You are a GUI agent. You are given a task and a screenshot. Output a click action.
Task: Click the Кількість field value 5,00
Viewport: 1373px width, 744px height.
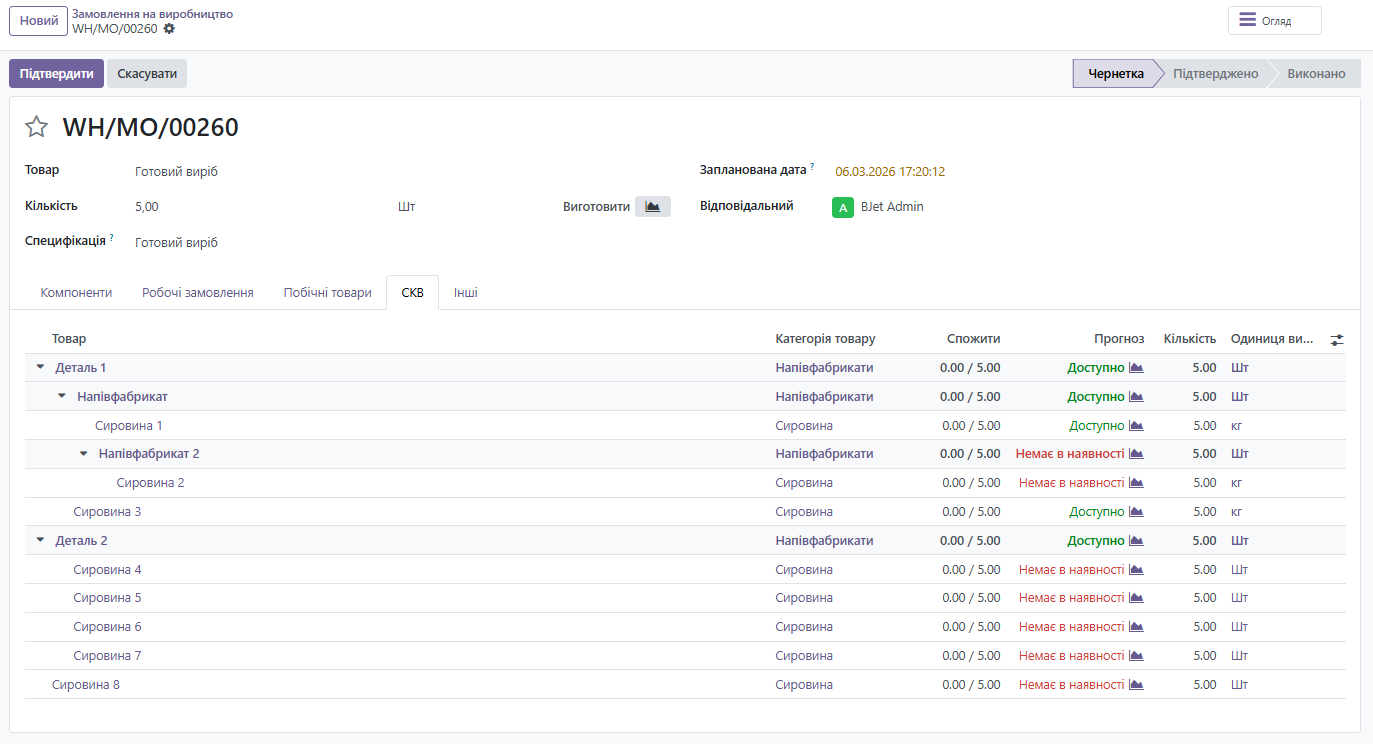[x=147, y=207]
